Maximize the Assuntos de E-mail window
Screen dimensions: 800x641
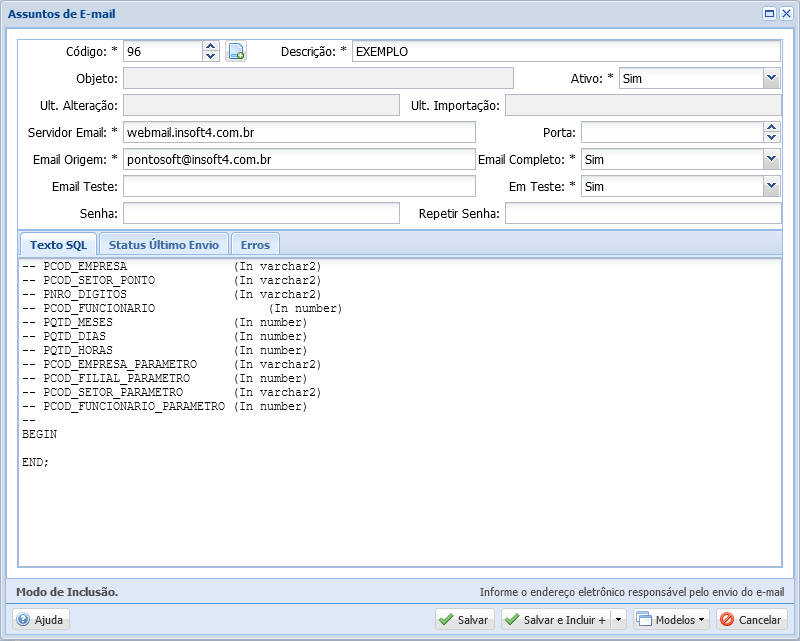tap(769, 14)
